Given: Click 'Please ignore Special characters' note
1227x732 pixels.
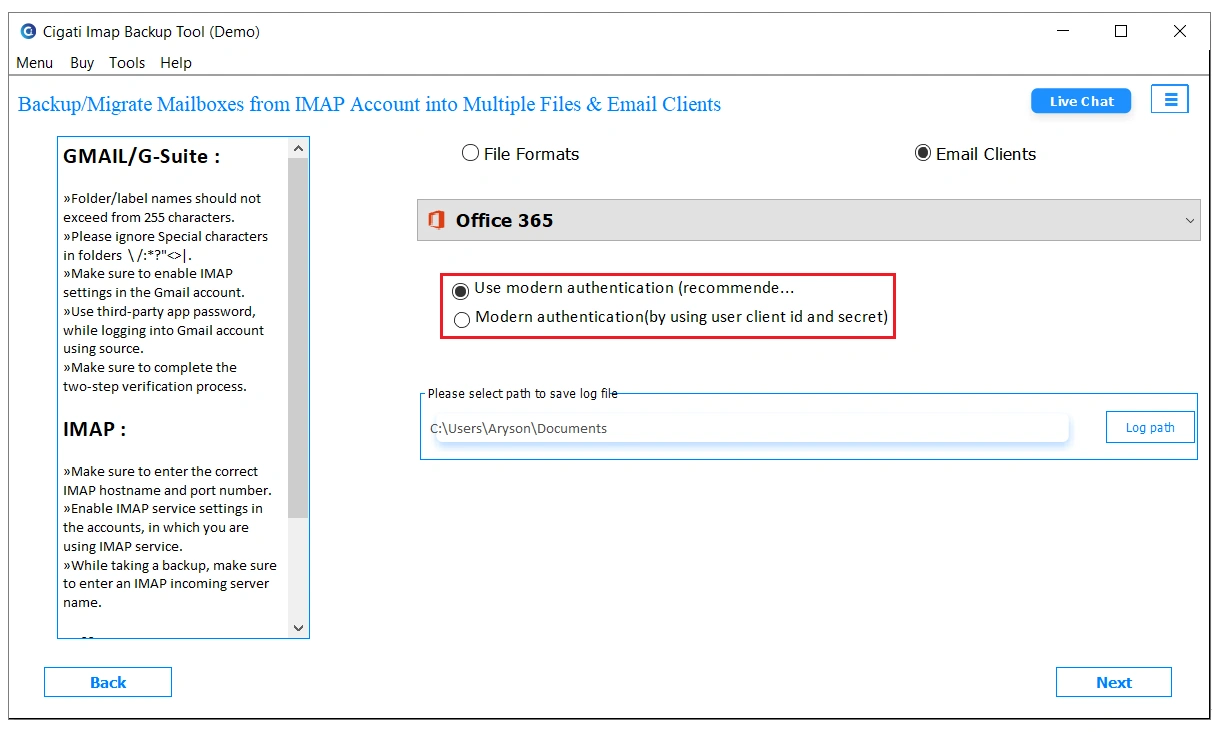Looking at the screenshot, I should (165, 246).
